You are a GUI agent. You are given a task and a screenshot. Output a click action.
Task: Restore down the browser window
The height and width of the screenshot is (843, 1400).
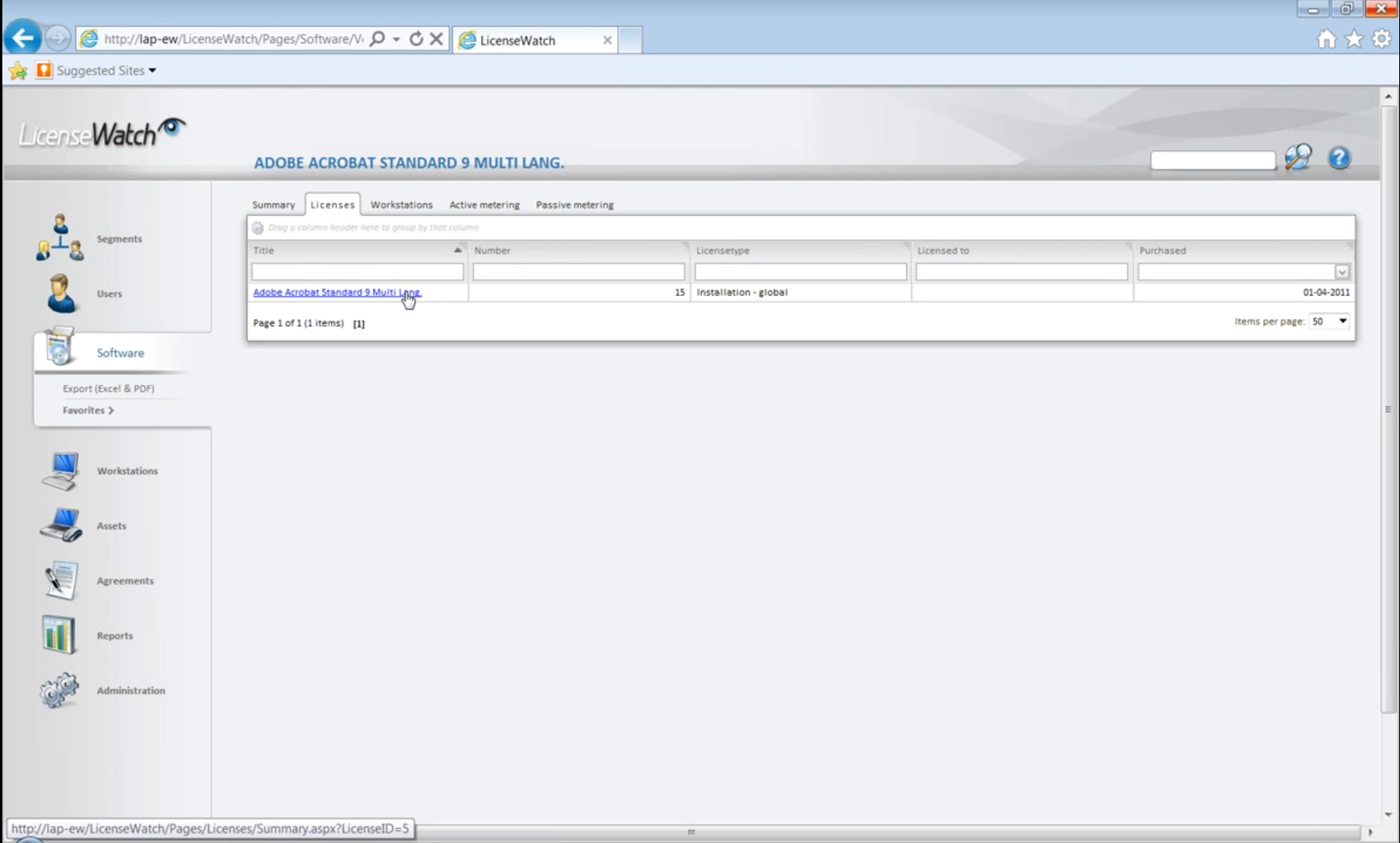[1347, 9]
